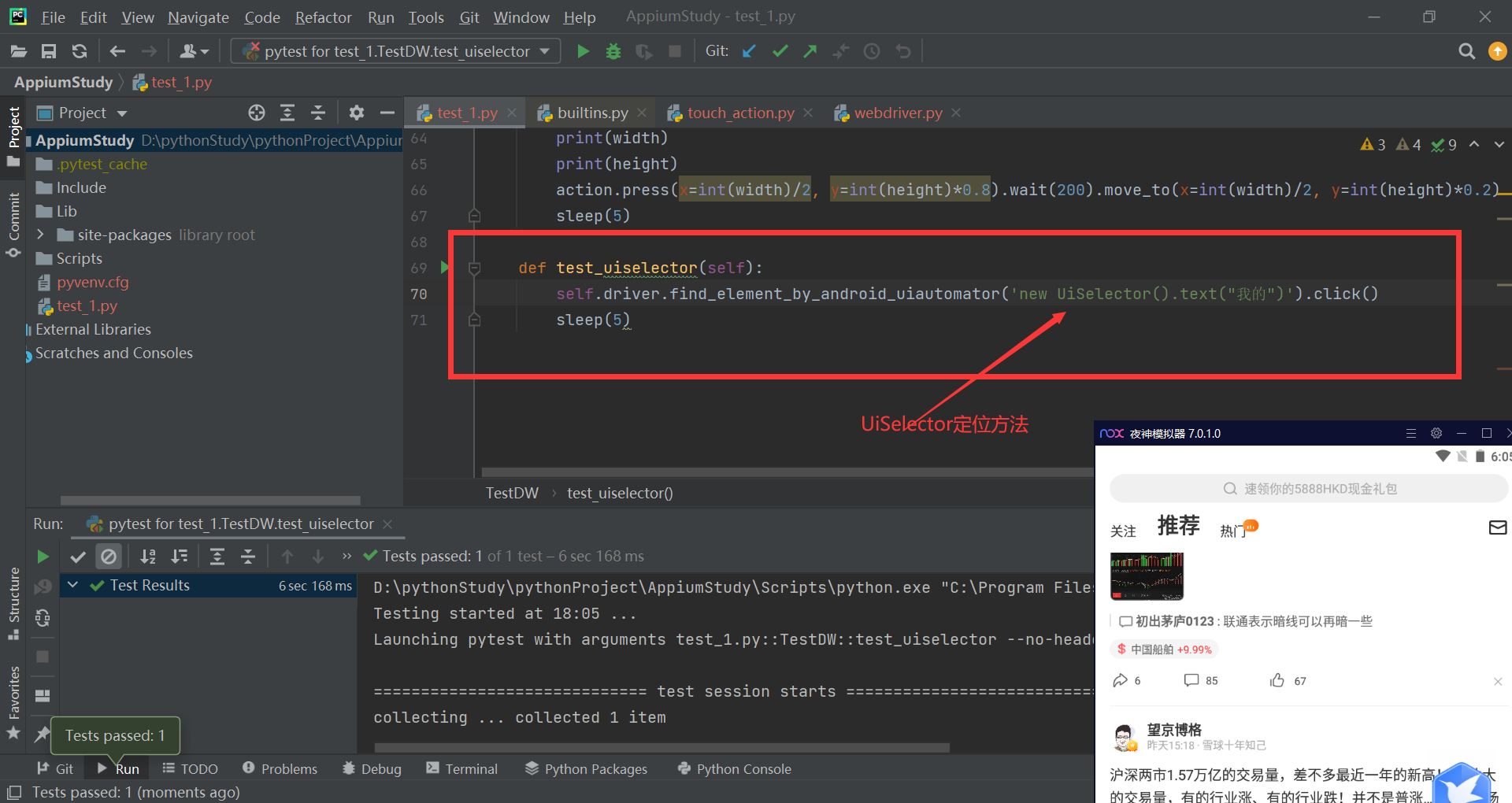
Task: Collapse the Test Results tree node
Action: pos(73,585)
